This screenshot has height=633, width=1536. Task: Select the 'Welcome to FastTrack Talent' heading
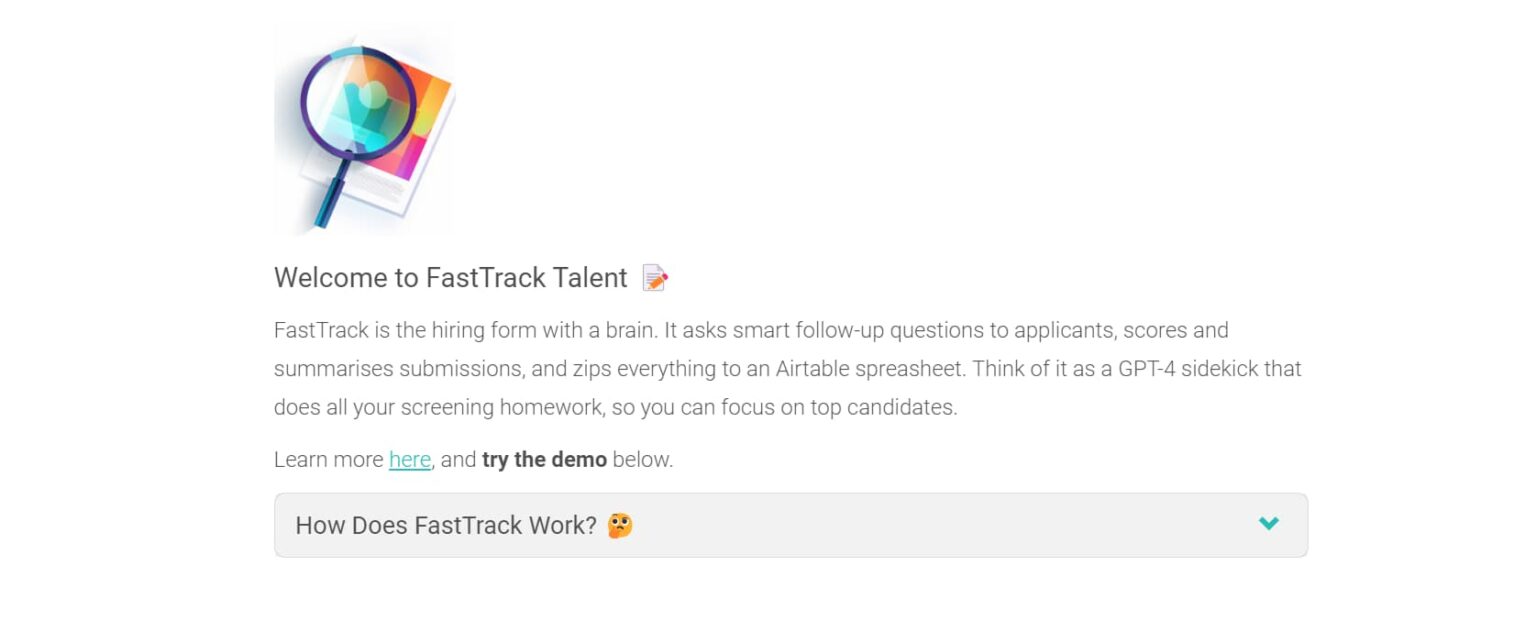(x=449, y=278)
